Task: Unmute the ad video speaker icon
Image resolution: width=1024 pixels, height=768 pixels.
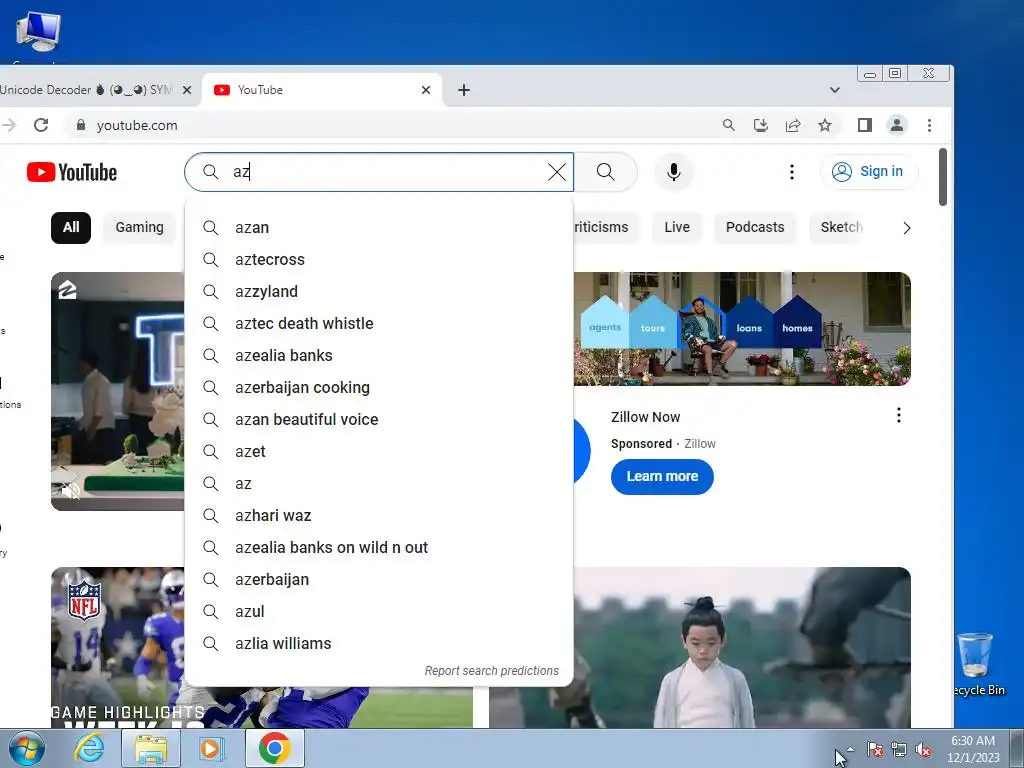Action: (71, 490)
